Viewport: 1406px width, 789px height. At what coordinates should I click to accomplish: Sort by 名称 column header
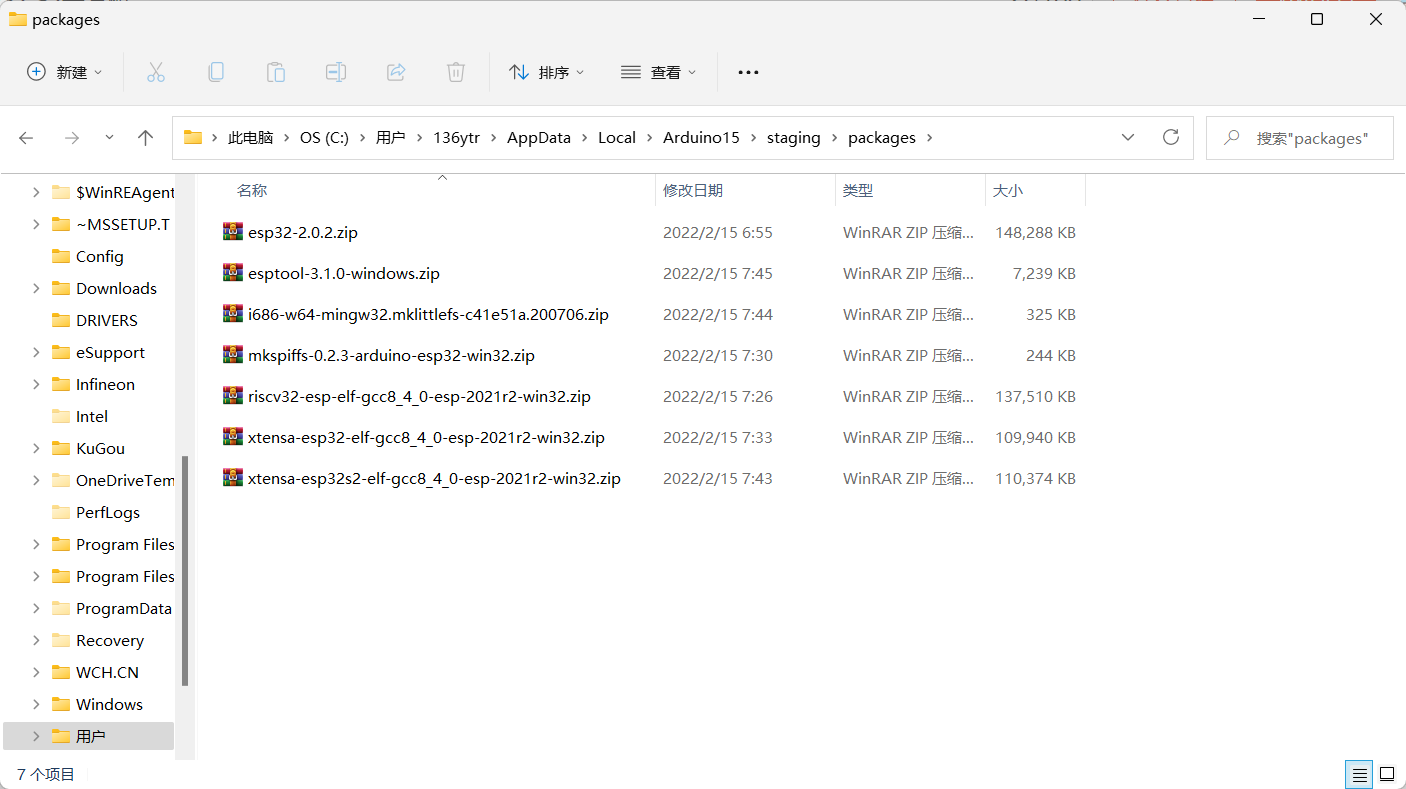(252, 190)
